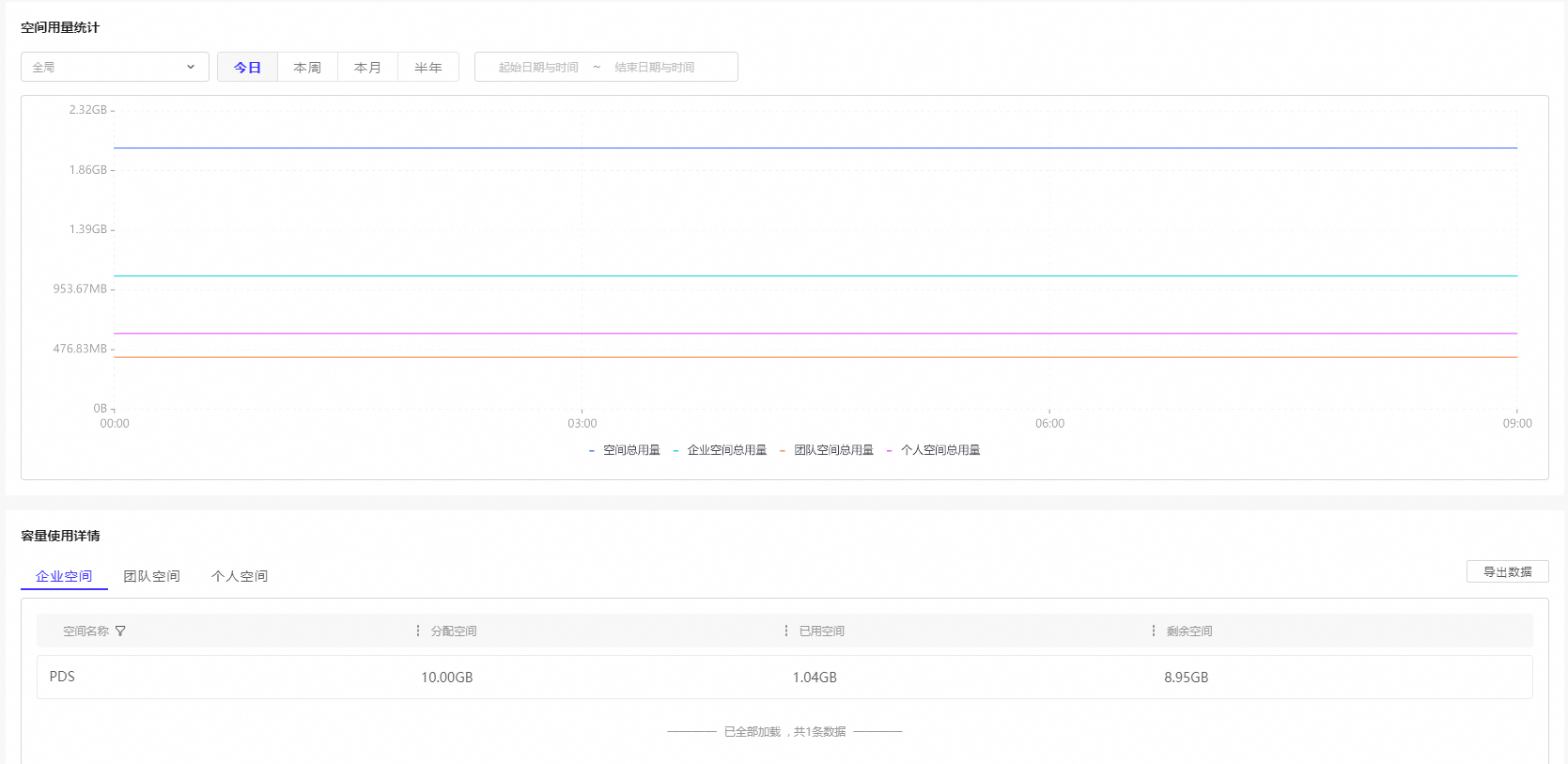
Task: Click the dots handle before 剩余空间 column
Action: [1154, 631]
